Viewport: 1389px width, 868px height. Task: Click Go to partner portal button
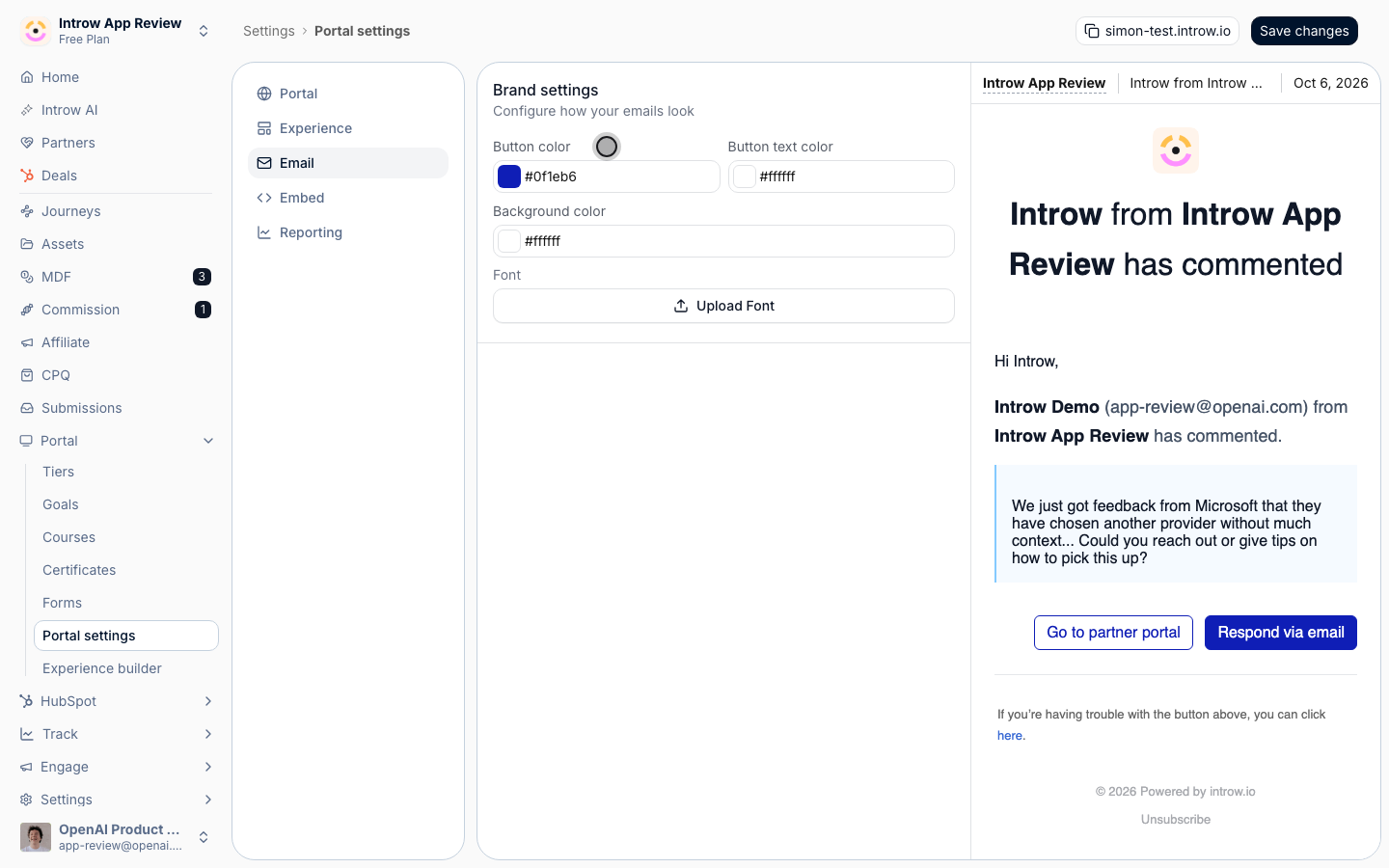pos(1113,633)
